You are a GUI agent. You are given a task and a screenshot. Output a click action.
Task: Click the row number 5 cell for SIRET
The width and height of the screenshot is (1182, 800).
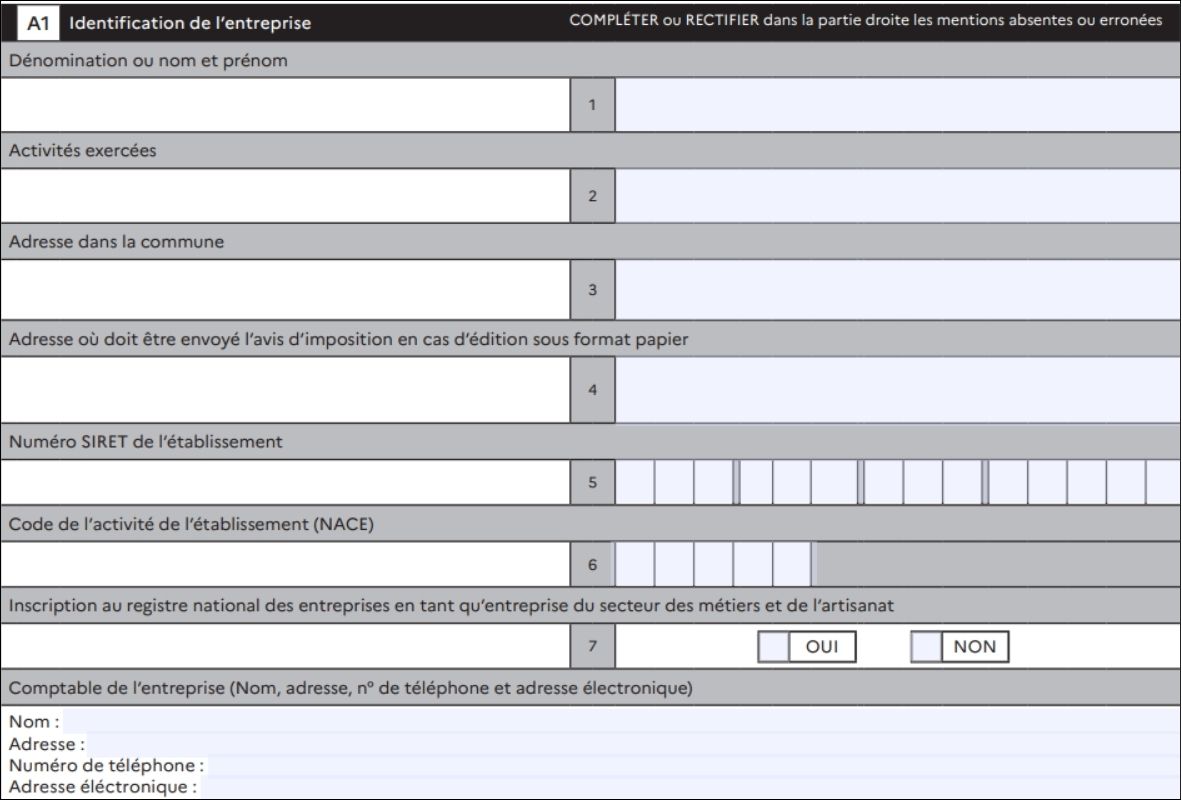point(593,482)
